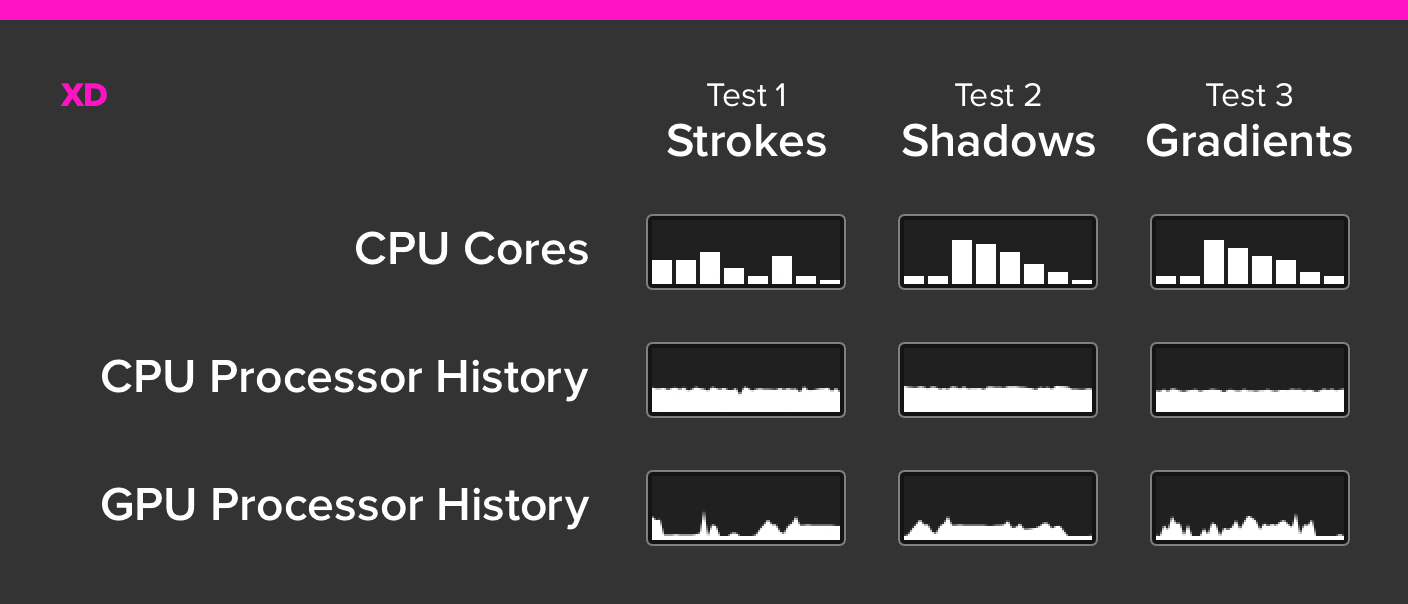Click the magenta bar at top
1408x604 pixels.
tap(704, 10)
